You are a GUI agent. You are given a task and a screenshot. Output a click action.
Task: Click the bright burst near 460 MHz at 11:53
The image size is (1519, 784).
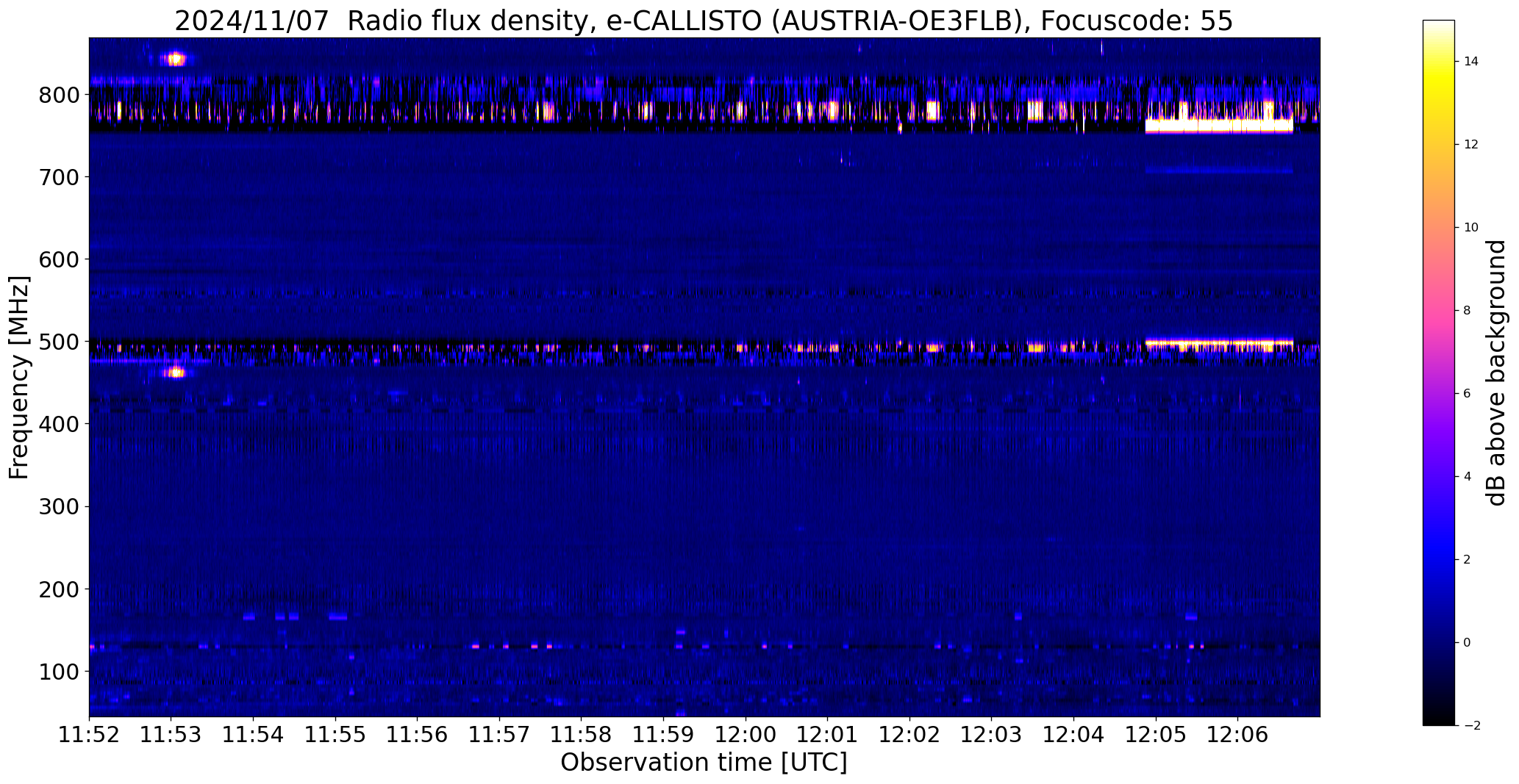175,372
